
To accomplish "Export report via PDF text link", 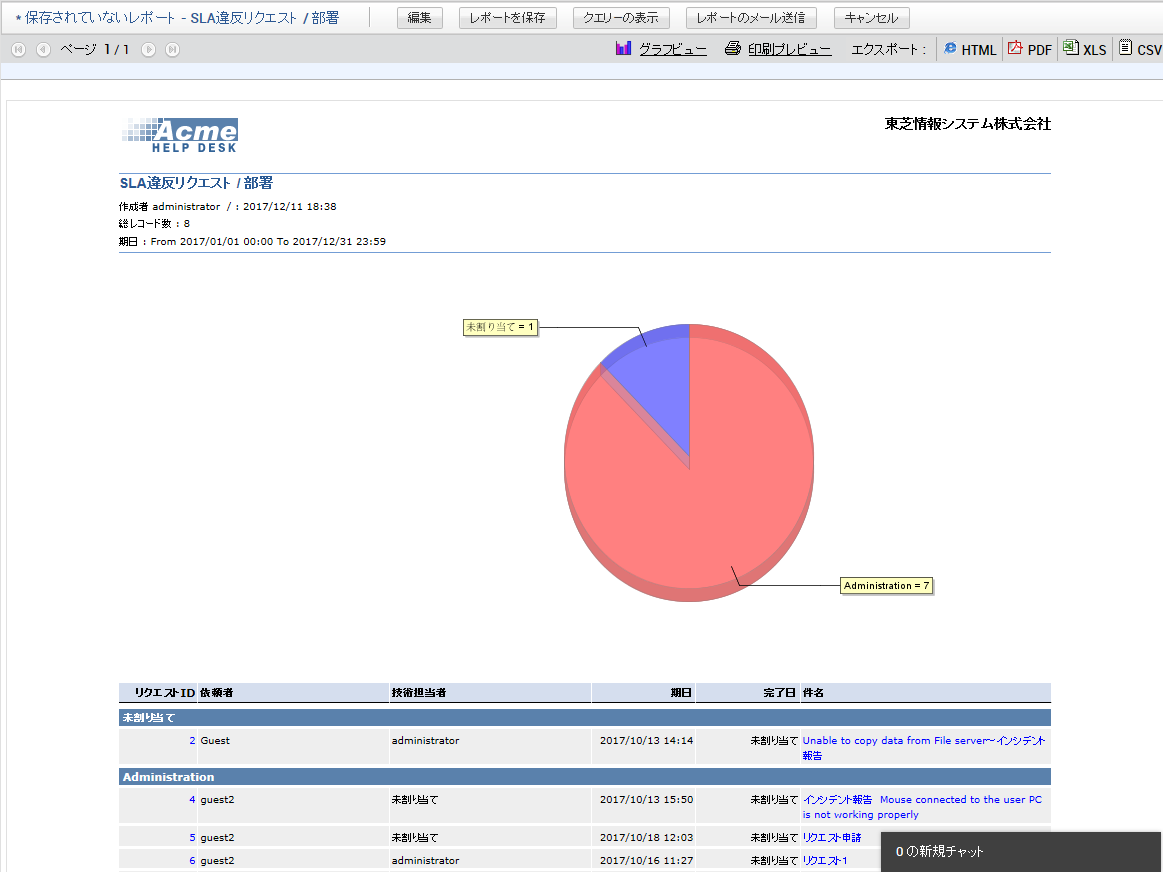I will [1039, 50].
